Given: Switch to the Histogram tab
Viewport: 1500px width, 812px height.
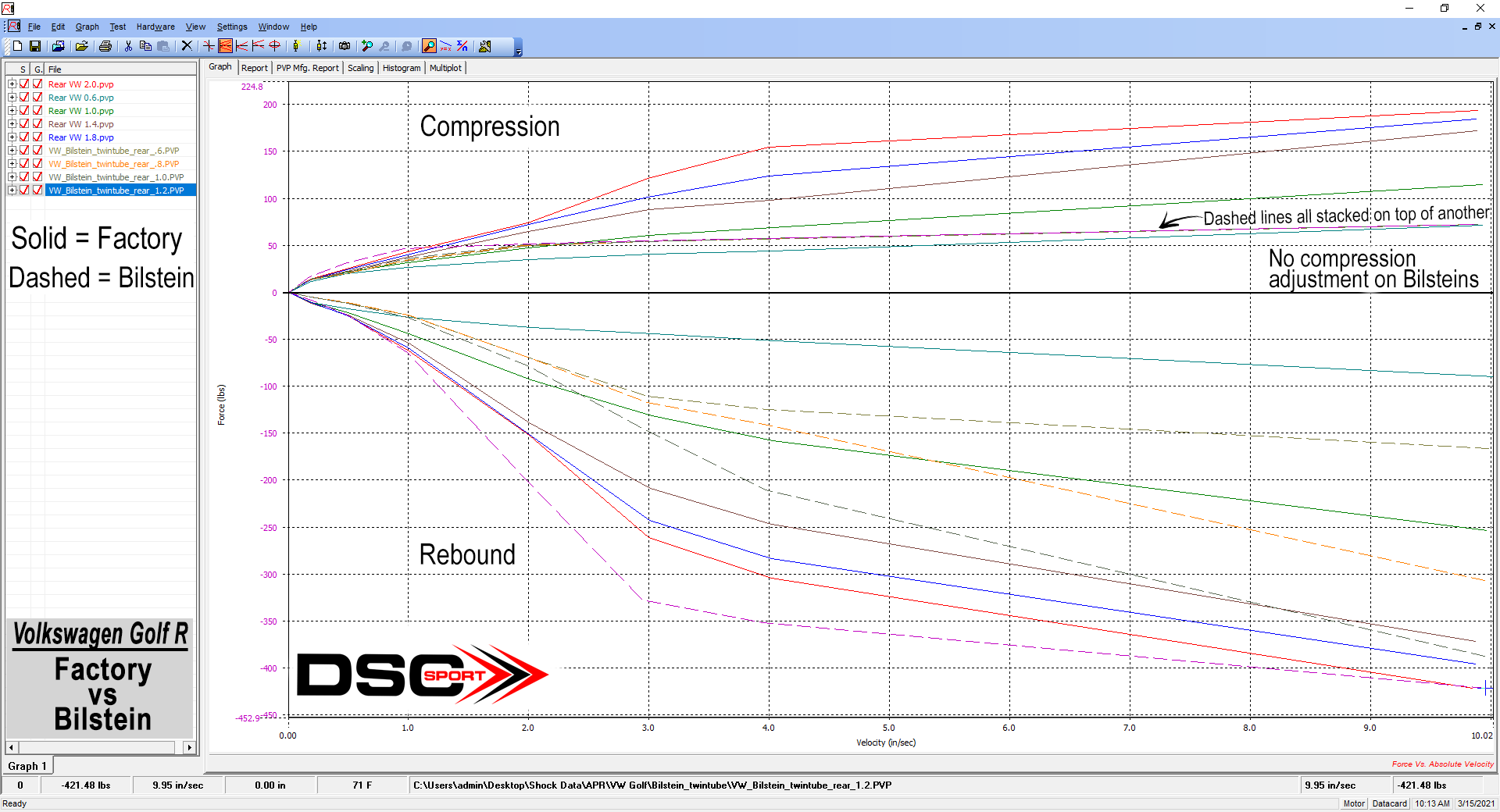Looking at the screenshot, I should [402, 68].
